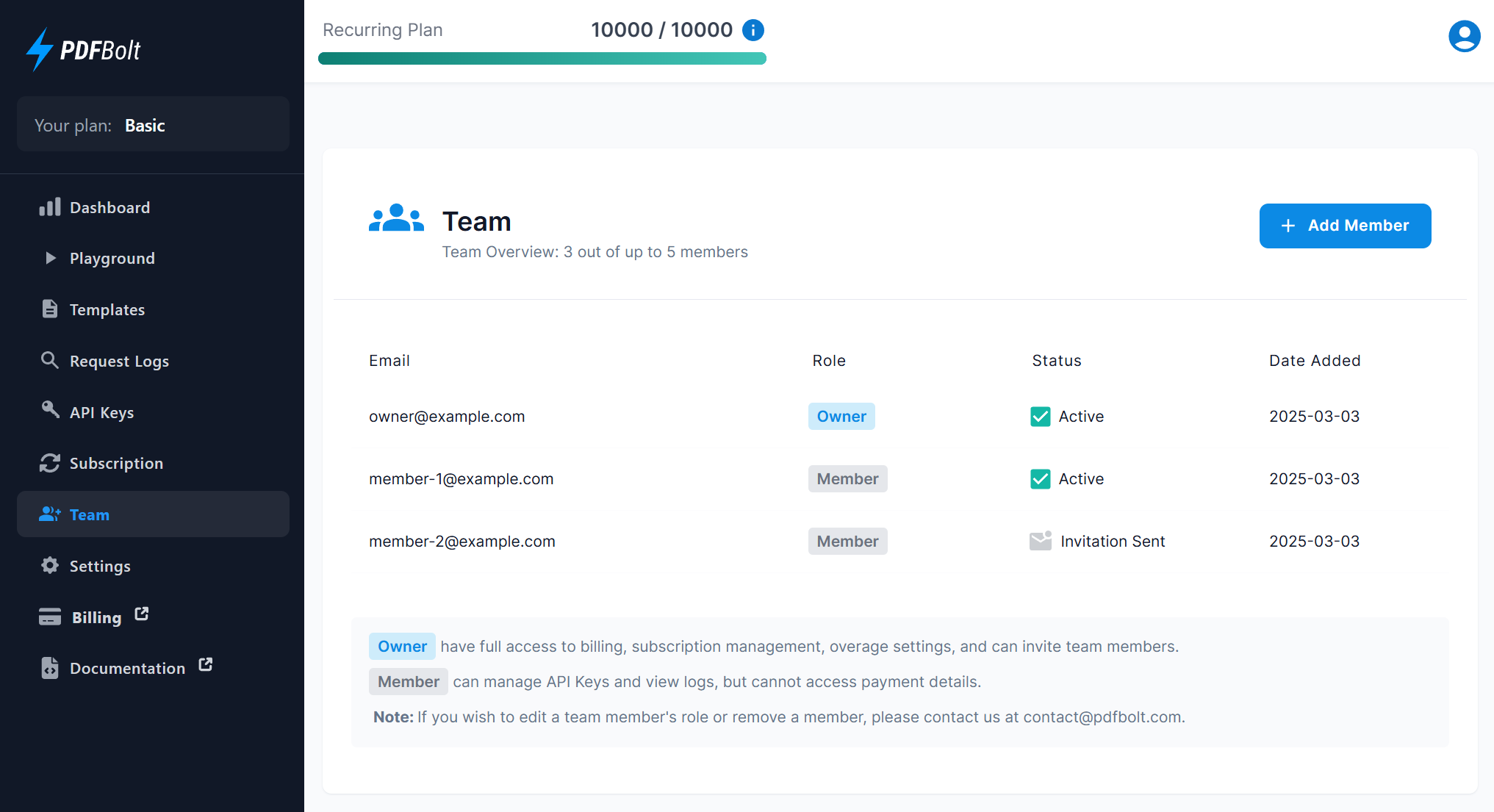Click the Billing external link icon
1494x812 pixels.
(x=142, y=614)
